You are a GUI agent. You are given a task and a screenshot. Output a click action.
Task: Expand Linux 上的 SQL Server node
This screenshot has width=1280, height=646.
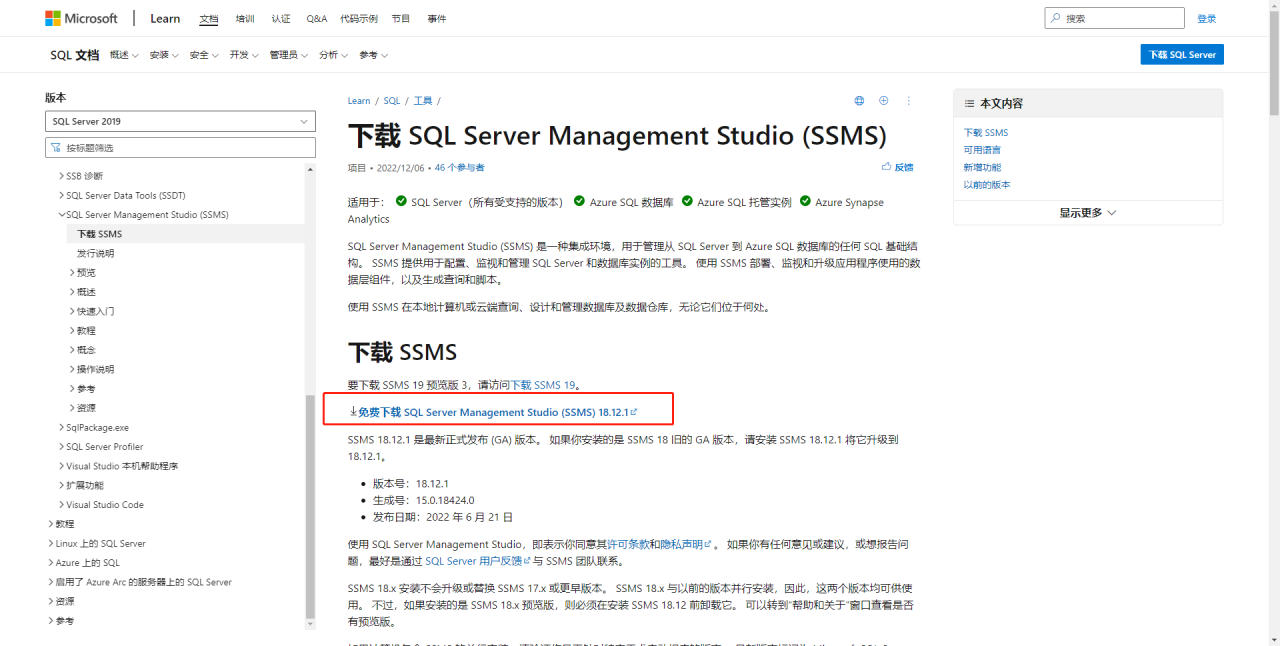pos(51,543)
